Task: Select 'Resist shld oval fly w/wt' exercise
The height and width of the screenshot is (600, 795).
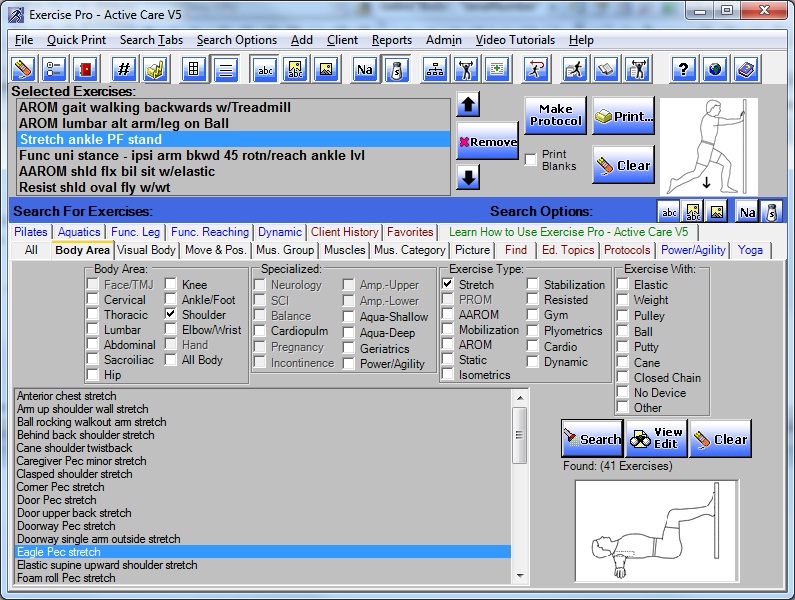Action: click(233, 187)
